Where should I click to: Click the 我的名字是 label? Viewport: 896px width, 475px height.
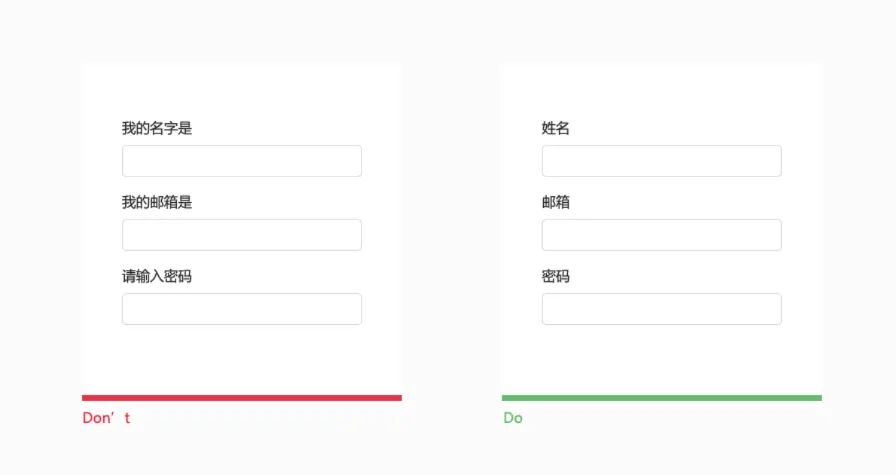(x=157, y=128)
